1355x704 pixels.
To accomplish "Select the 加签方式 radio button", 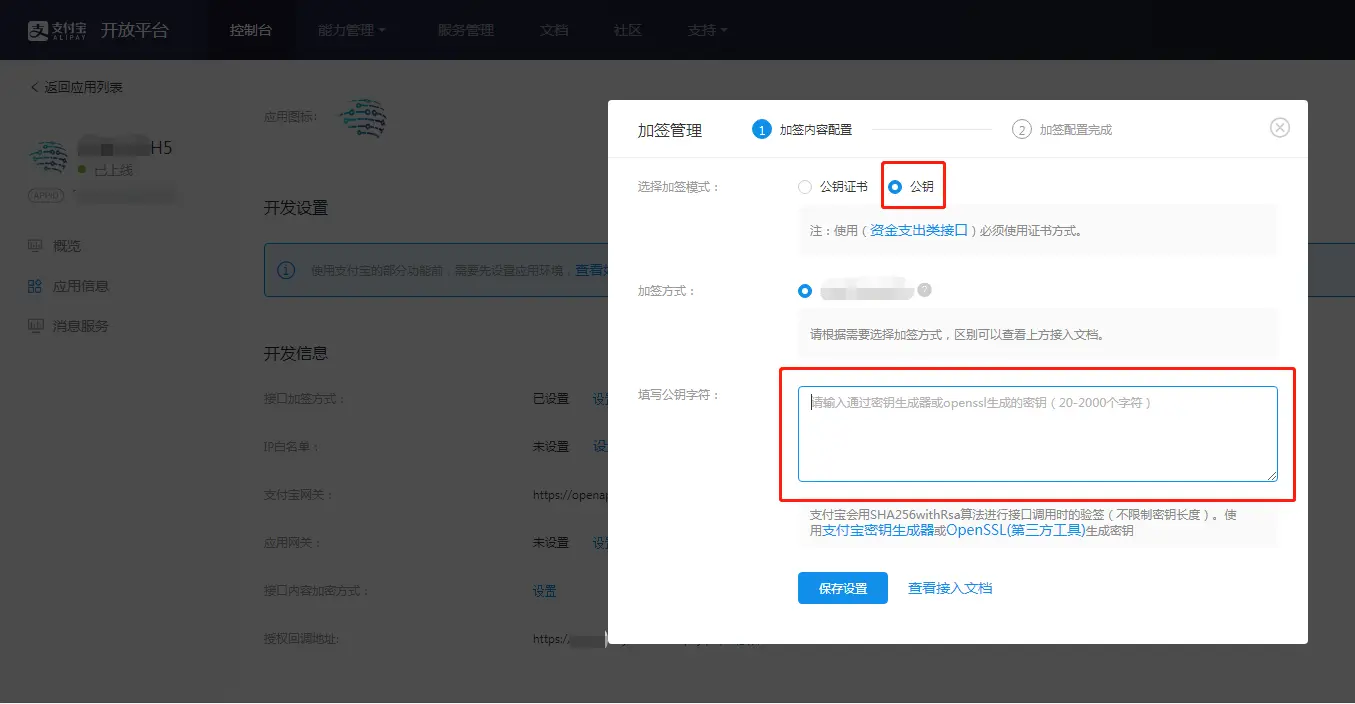I will [x=805, y=291].
